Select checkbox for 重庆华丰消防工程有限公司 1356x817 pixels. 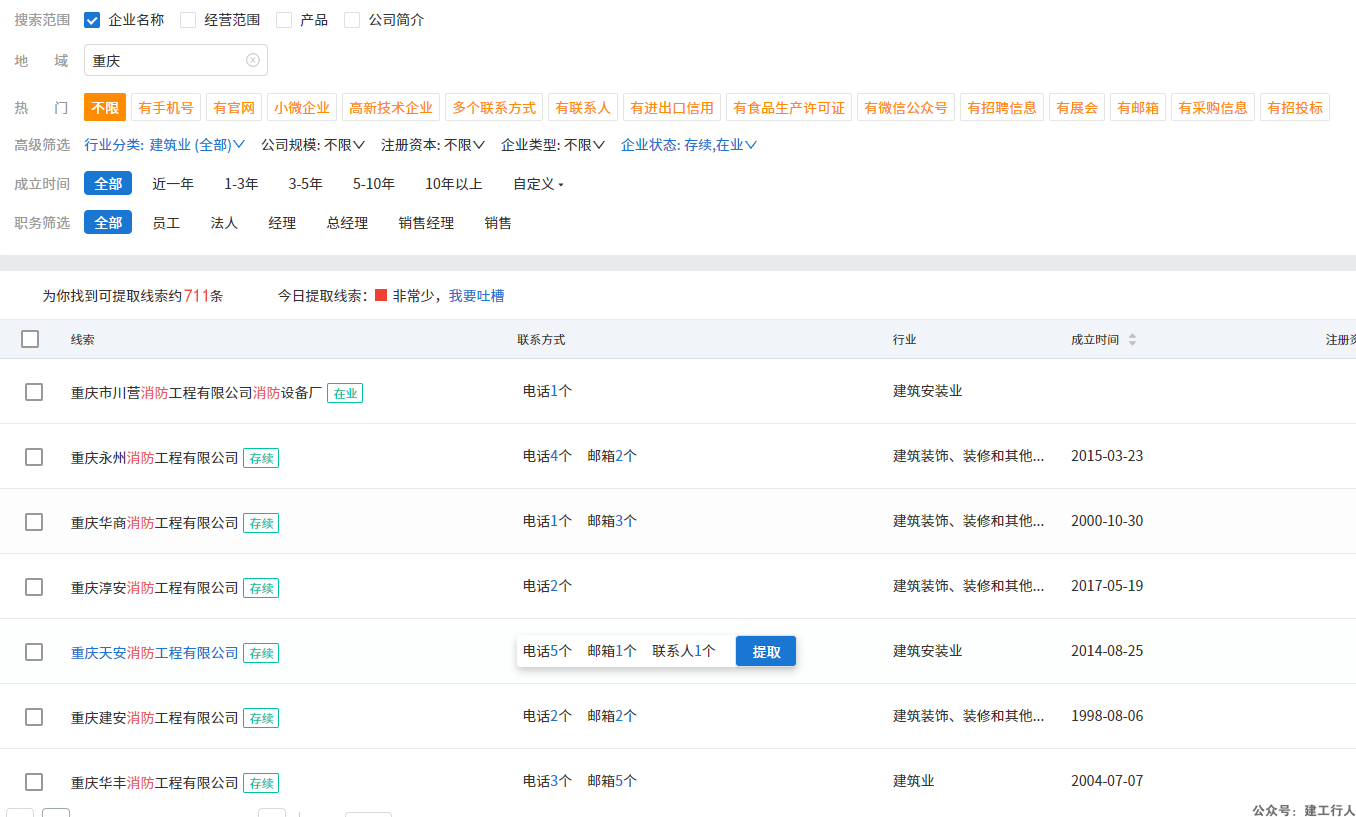pyautogui.click(x=34, y=782)
